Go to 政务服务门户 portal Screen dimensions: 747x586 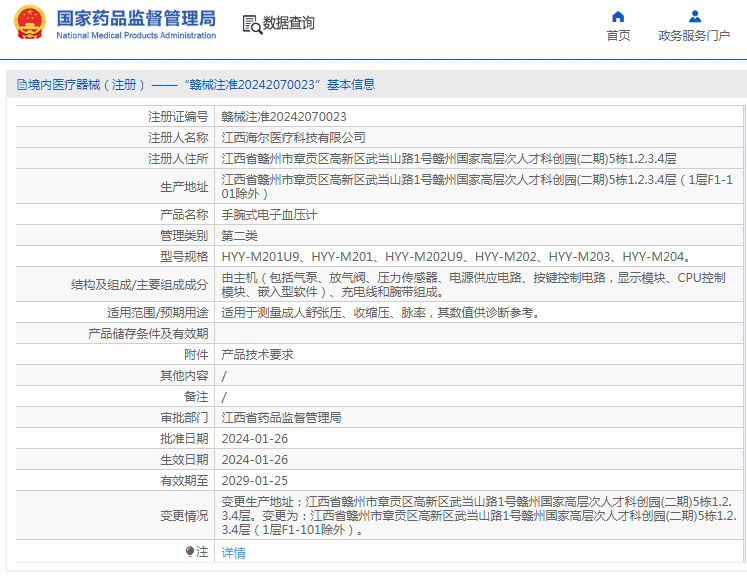(694, 36)
